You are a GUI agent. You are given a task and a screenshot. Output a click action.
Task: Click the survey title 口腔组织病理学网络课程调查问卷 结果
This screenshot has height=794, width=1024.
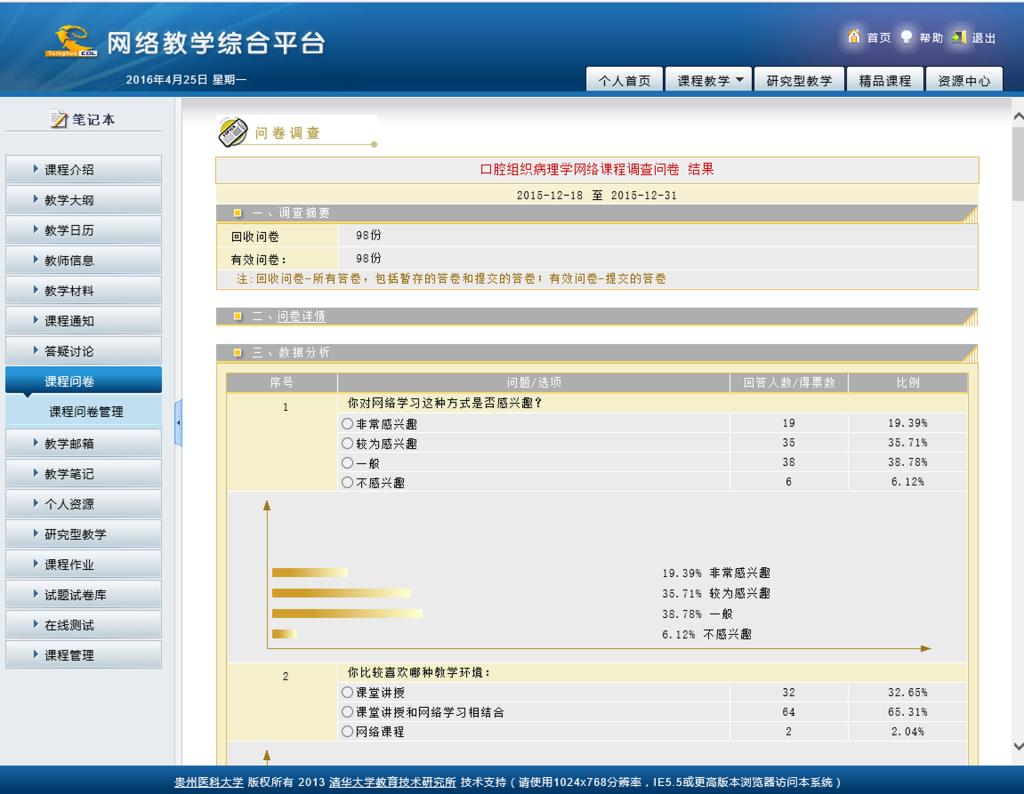pyautogui.click(x=597, y=169)
